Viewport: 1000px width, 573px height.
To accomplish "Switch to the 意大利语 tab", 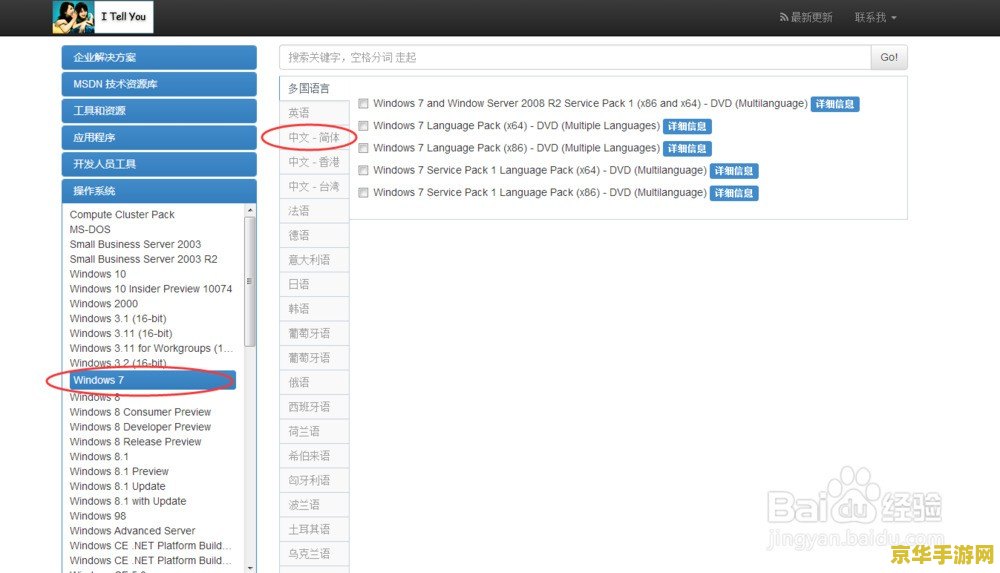I will click(x=314, y=260).
